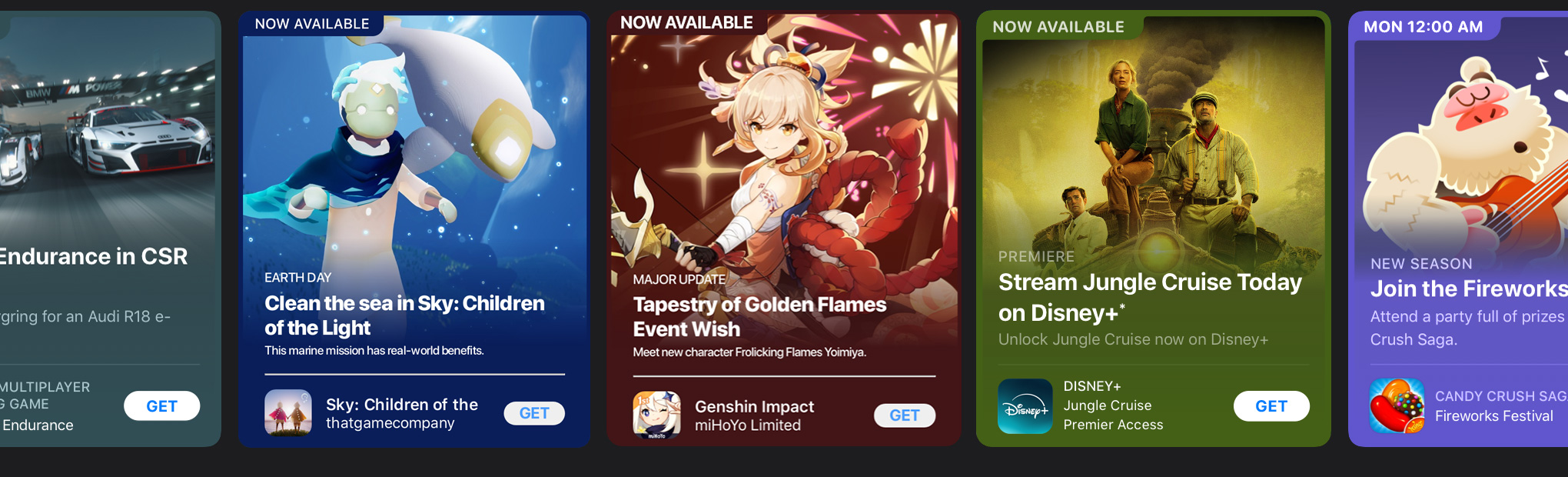Open 'Clean the sea in Sky' headline
Screen dimensions: 1568x477
point(404,315)
